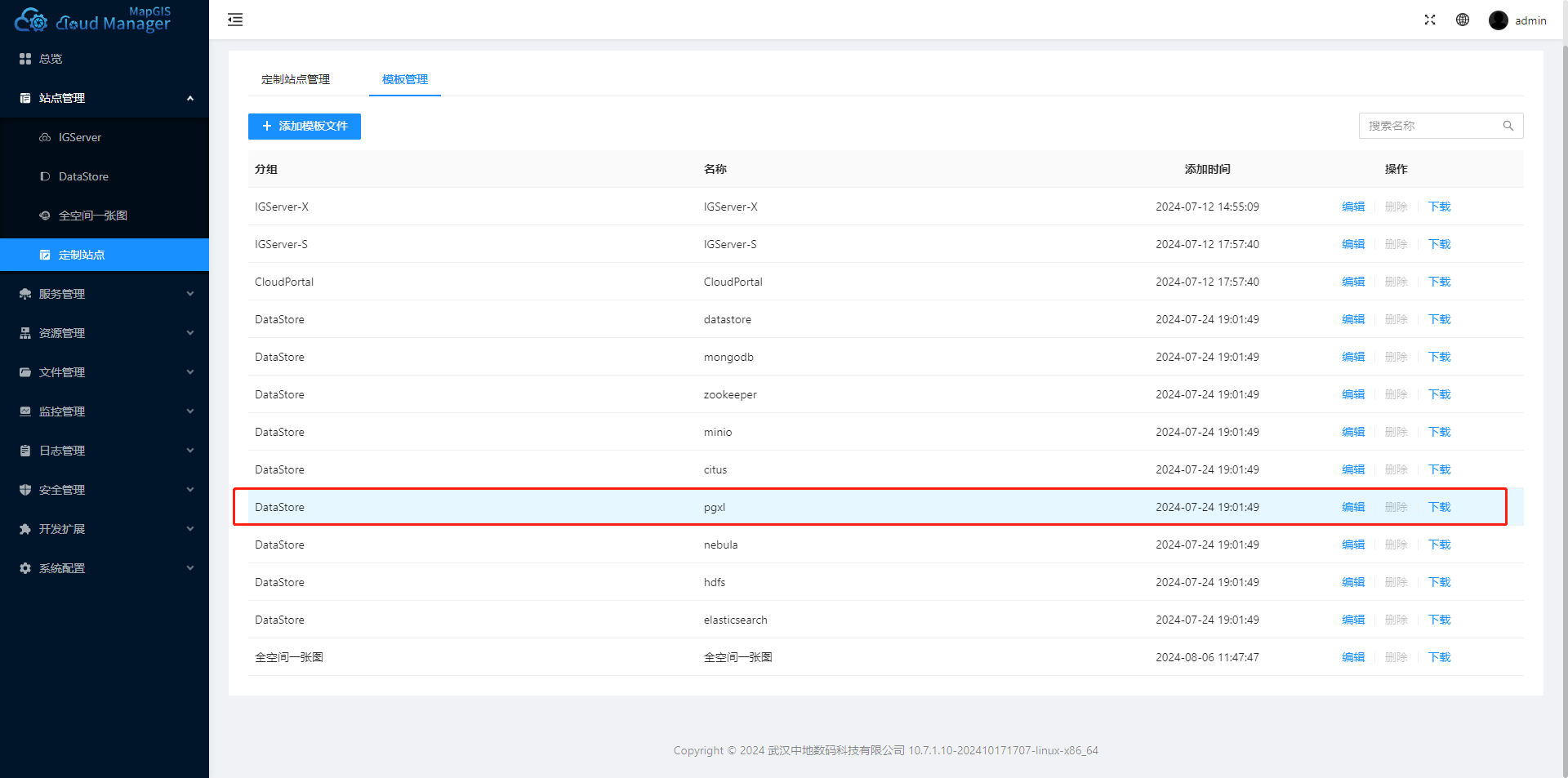1568x778 pixels.
Task: Expand the 日志管理 menu
Action: [x=105, y=451]
